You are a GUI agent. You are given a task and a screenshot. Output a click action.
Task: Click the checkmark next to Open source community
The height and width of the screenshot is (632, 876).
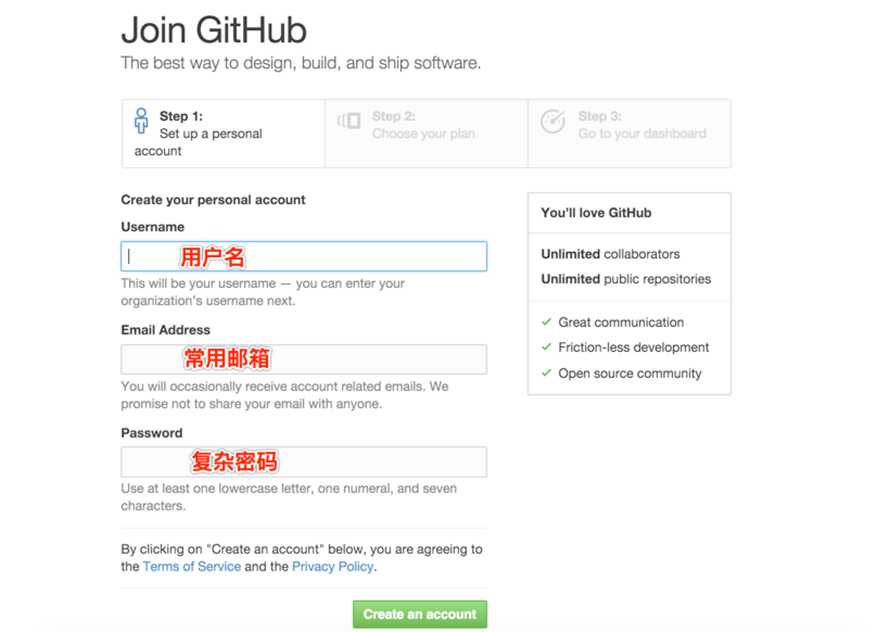pos(546,373)
